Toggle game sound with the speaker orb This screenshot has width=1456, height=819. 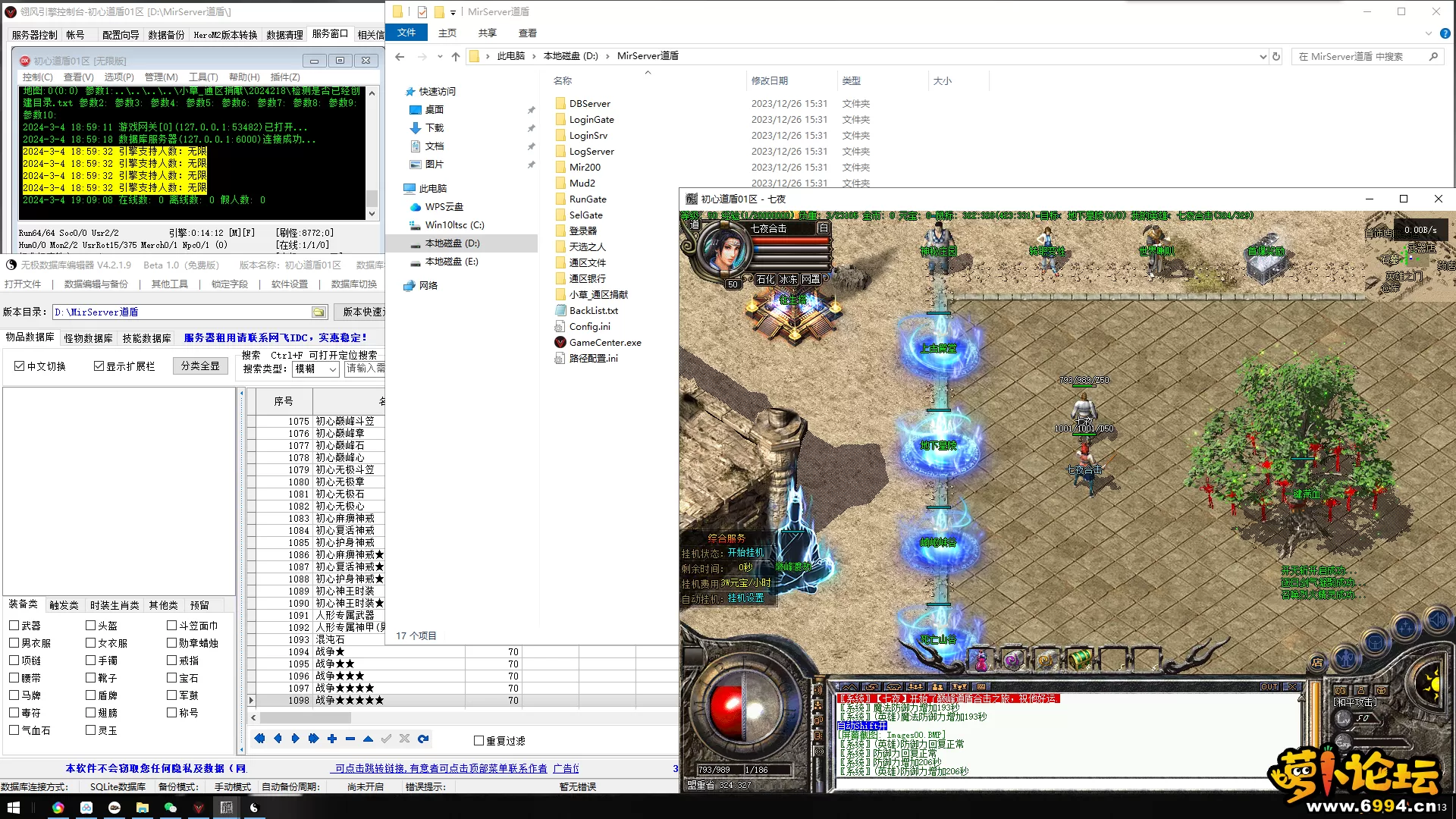(1437, 621)
